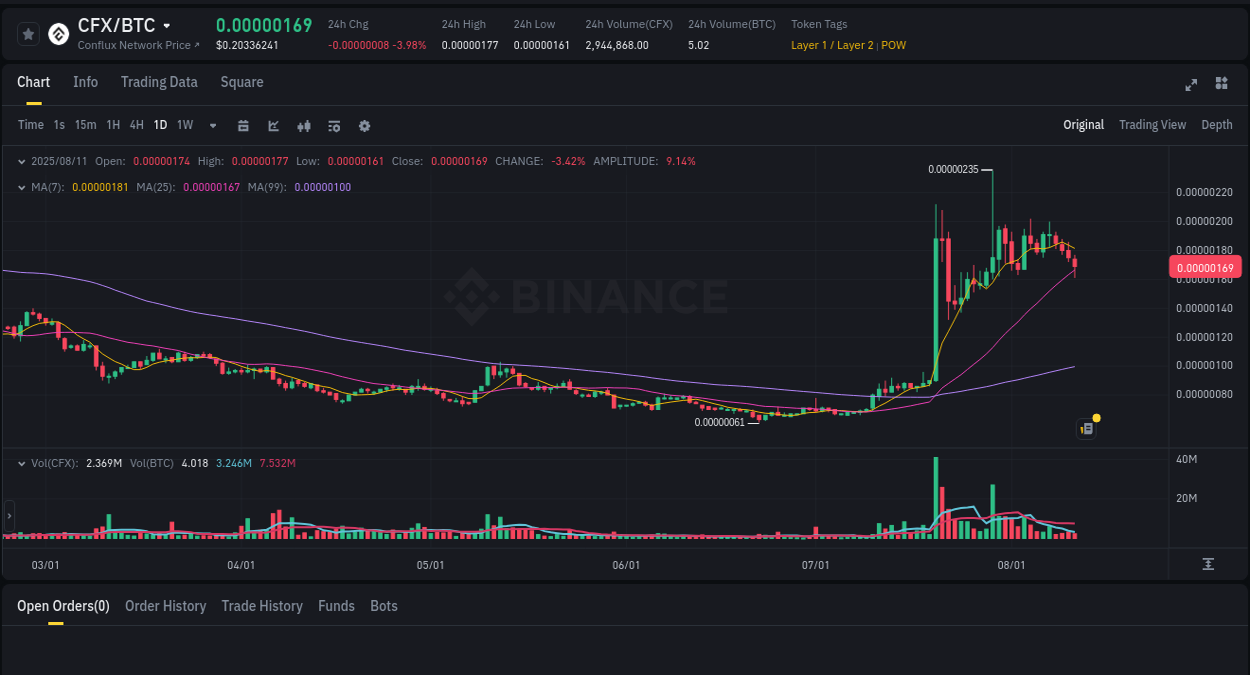Screen dimensions: 1250x675
Task: Click the 08/01 date on time axis
Action: point(1012,565)
